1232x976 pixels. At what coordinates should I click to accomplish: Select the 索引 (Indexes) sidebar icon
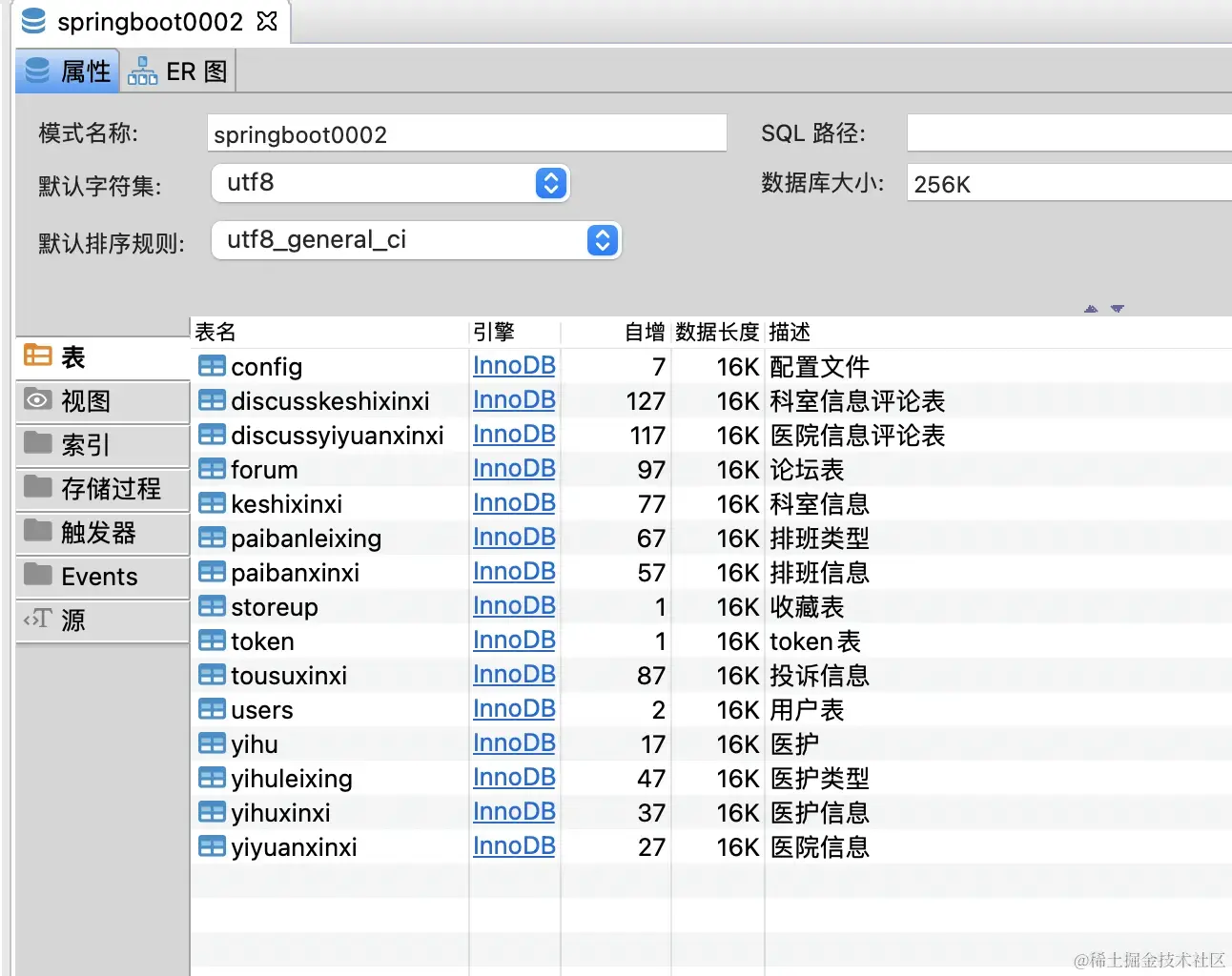click(x=36, y=444)
